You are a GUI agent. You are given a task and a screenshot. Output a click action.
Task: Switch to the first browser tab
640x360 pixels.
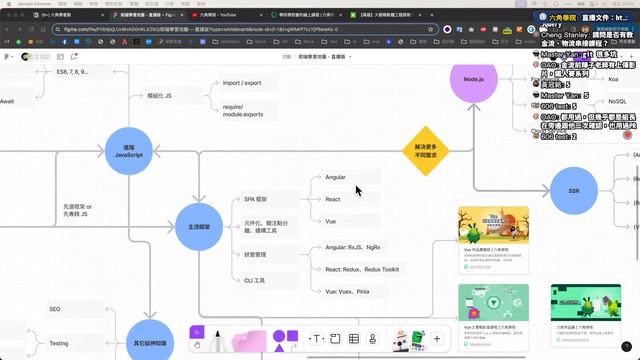click(68, 15)
